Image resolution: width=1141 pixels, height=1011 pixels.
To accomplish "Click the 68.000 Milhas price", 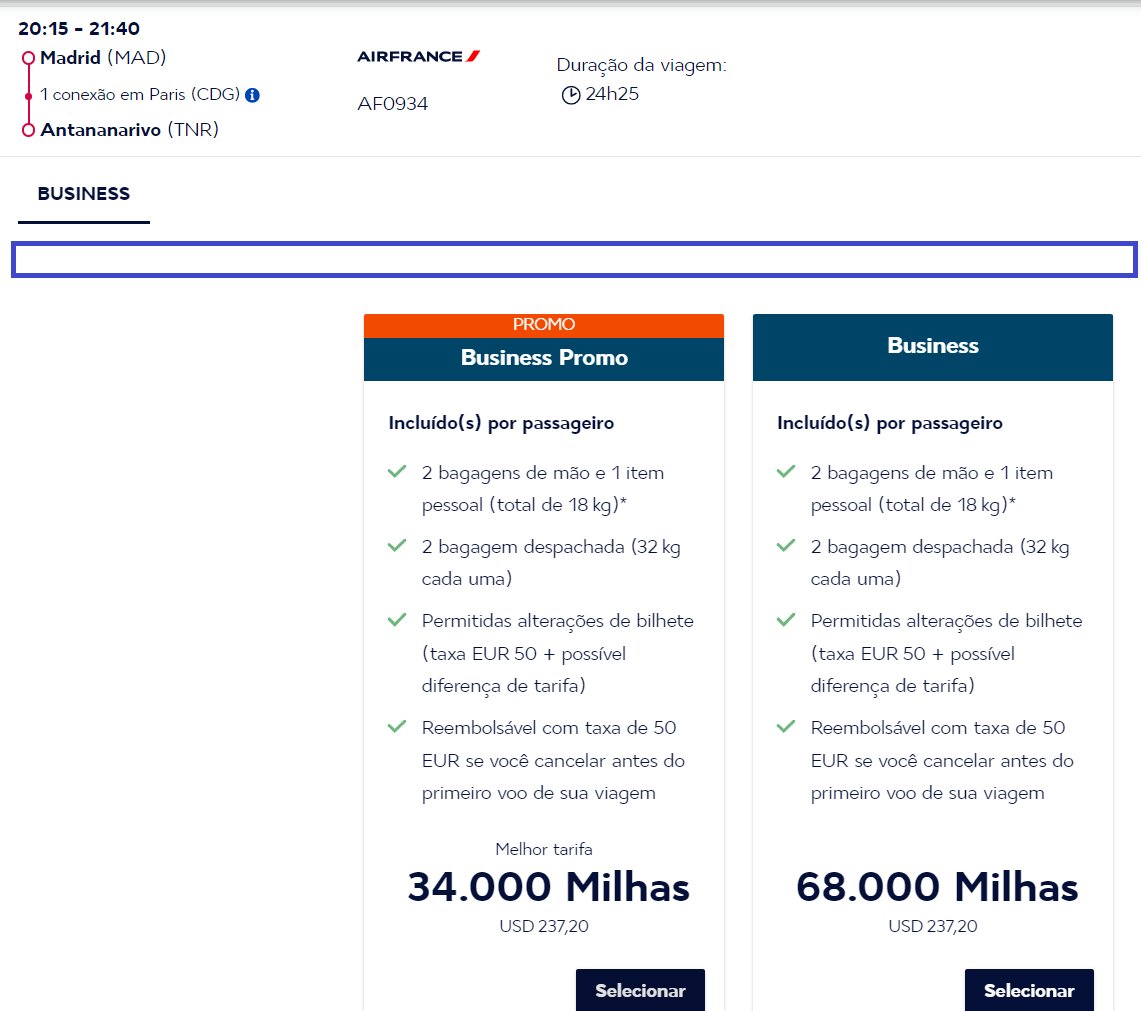I will coord(937,887).
